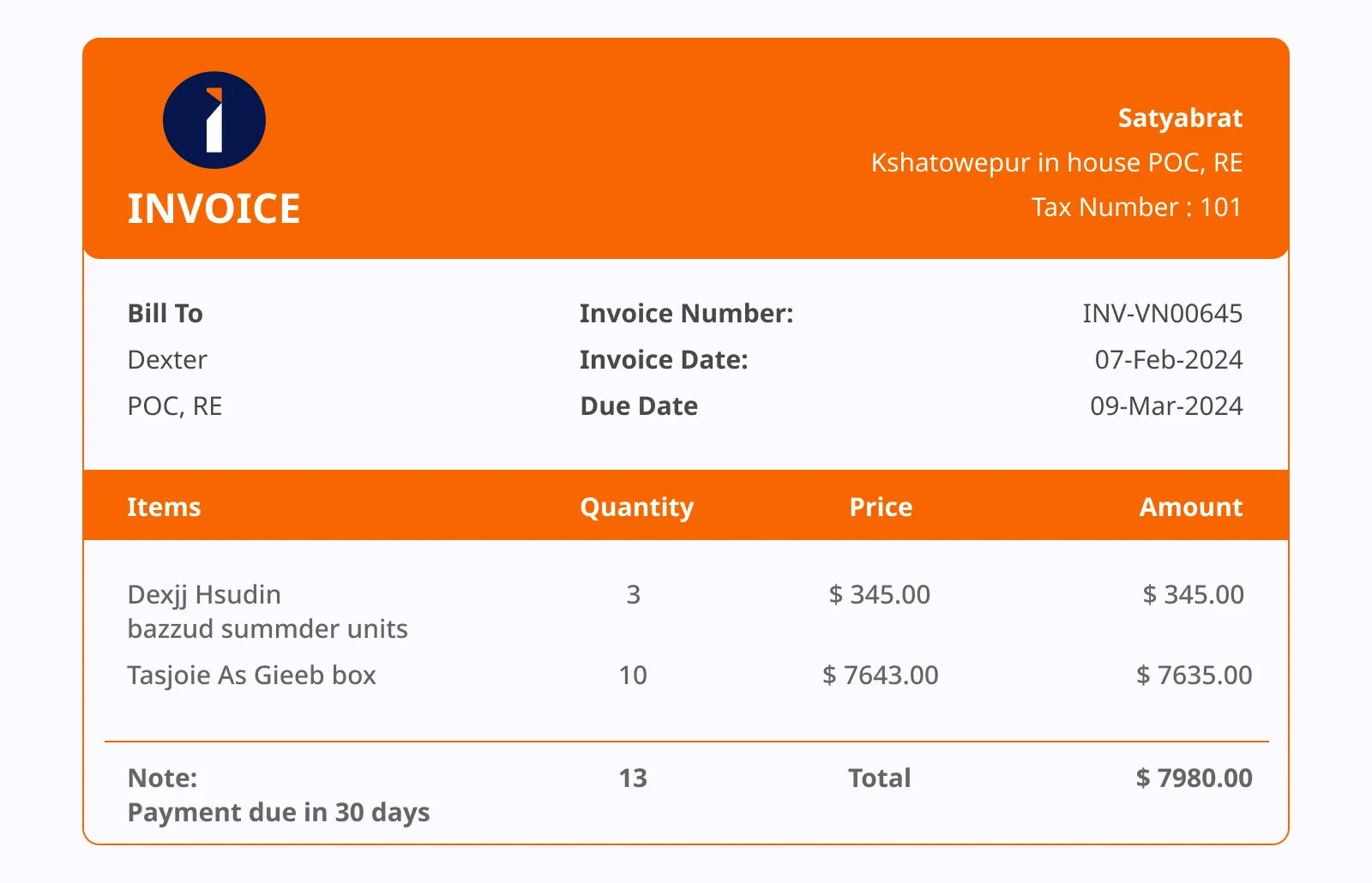Click the Price column header
1372x883 pixels.
coord(881,508)
